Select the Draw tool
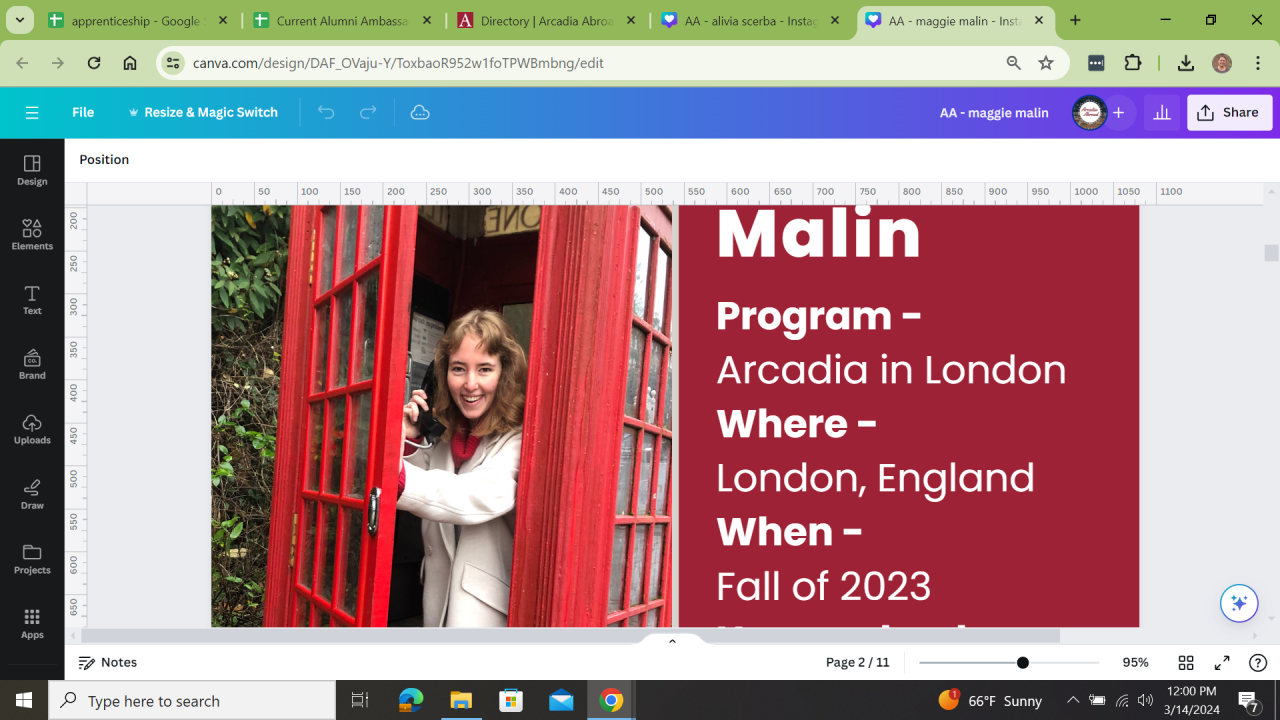Viewport: 1280px width, 720px height. pos(32,494)
